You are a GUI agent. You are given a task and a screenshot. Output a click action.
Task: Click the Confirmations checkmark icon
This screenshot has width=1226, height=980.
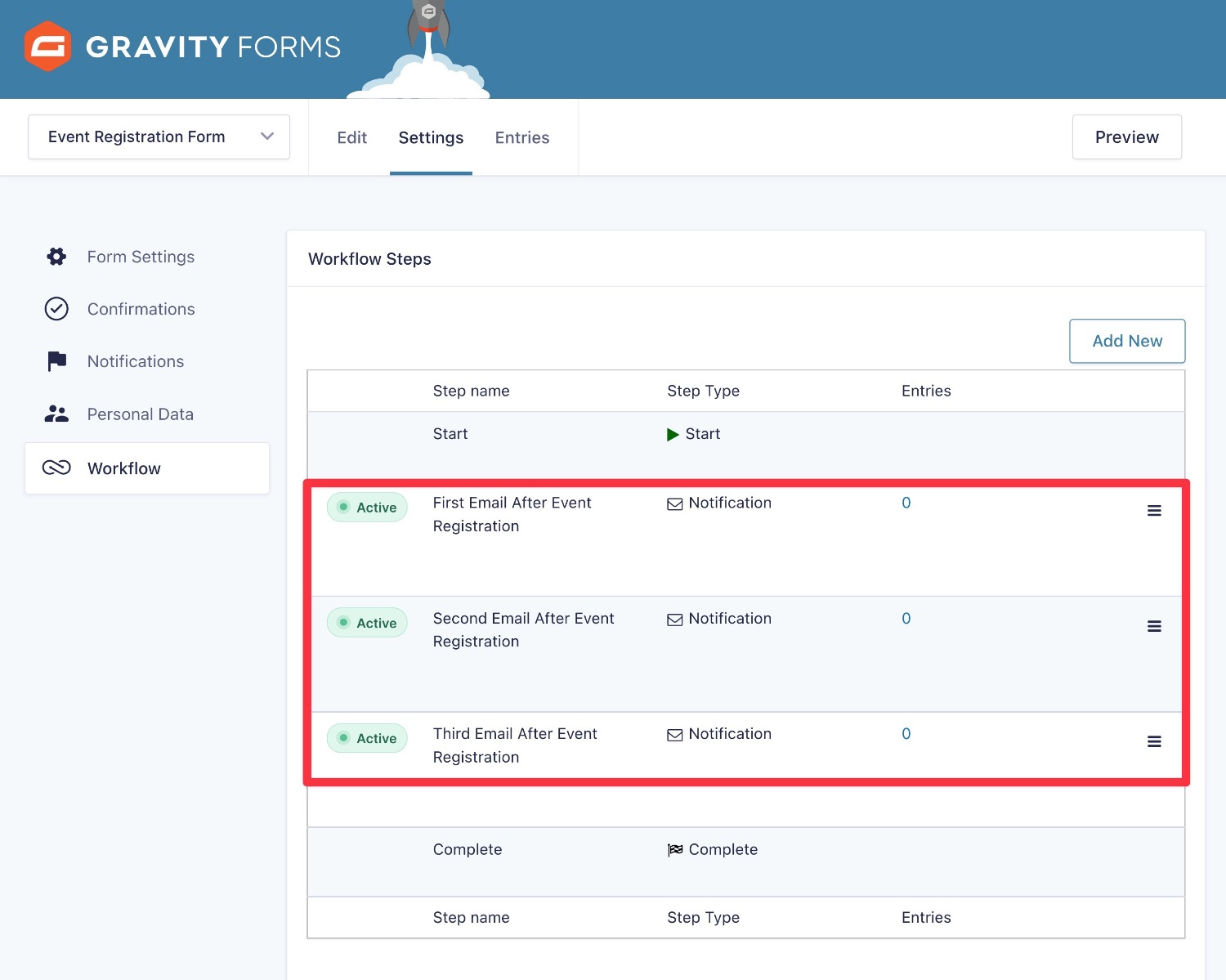pos(56,309)
